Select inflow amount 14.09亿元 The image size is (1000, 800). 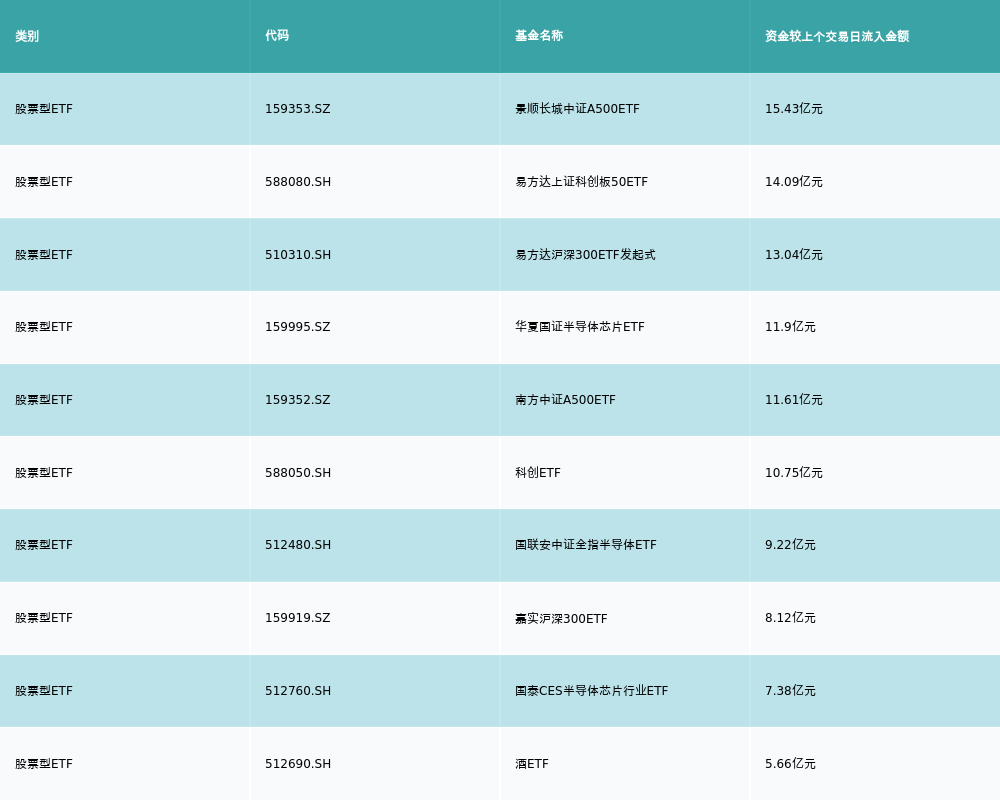pos(794,182)
